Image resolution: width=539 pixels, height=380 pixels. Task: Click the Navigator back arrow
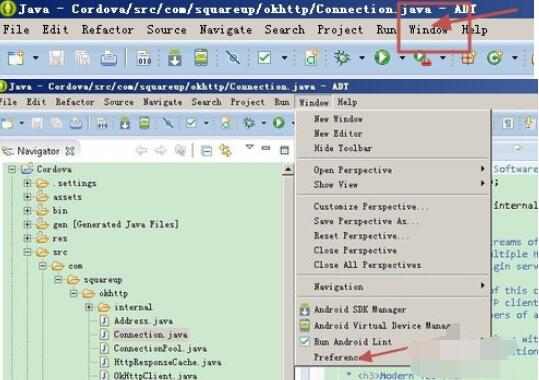click(x=142, y=150)
